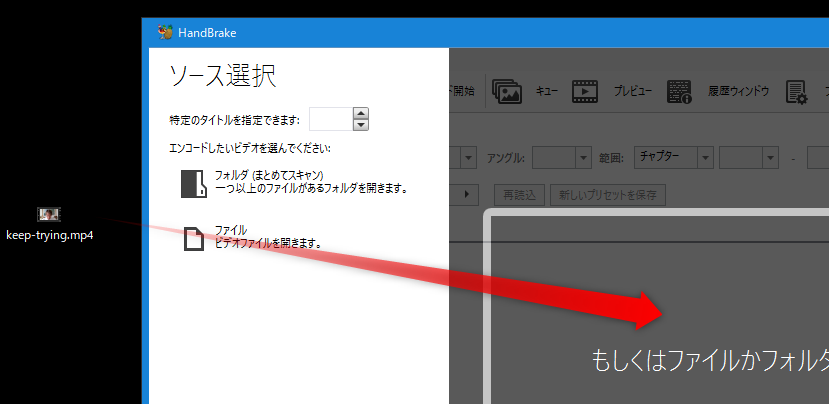The height and width of the screenshot is (404, 829).
Task: Click the specific title number input field
Action: [x=330, y=119]
